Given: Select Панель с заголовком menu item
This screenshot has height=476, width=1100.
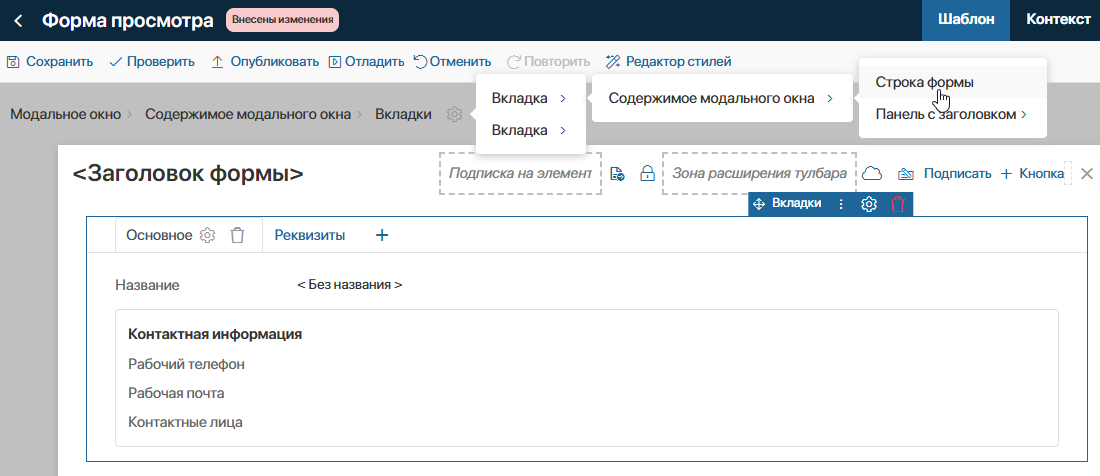Looking at the screenshot, I should [953, 114].
